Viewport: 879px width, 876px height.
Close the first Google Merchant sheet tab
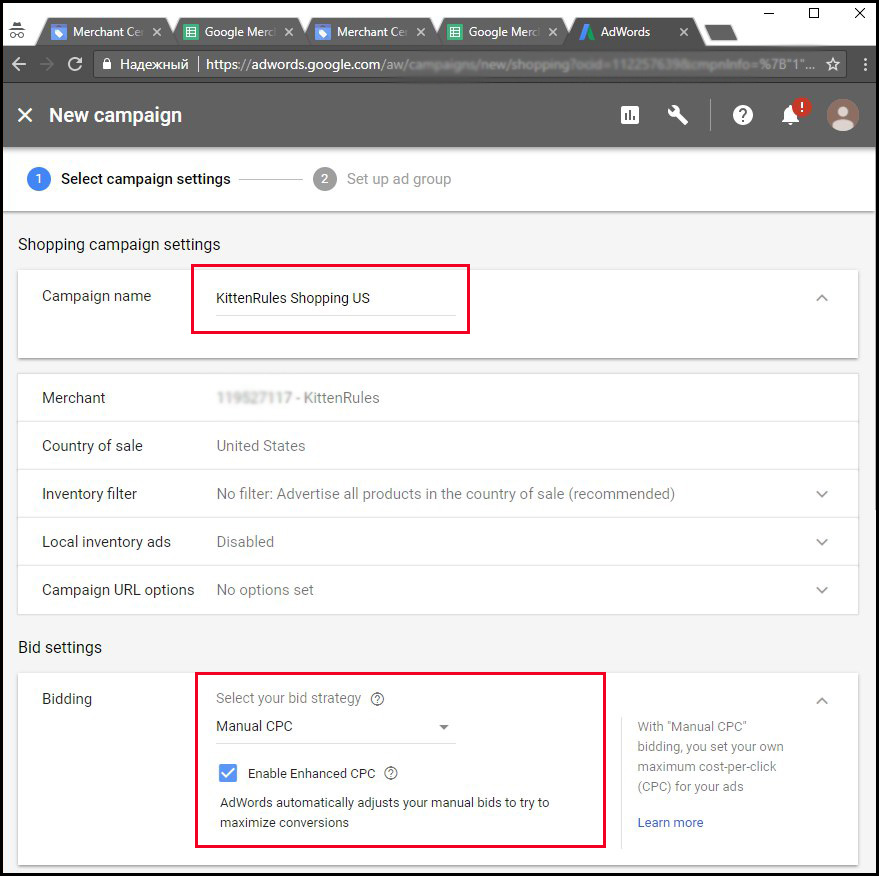tap(289, 32)
